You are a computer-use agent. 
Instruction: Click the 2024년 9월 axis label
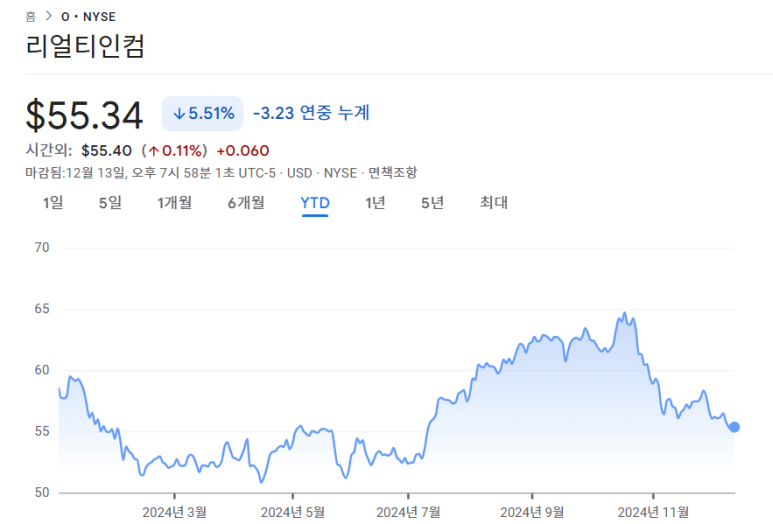click(532, 512)
